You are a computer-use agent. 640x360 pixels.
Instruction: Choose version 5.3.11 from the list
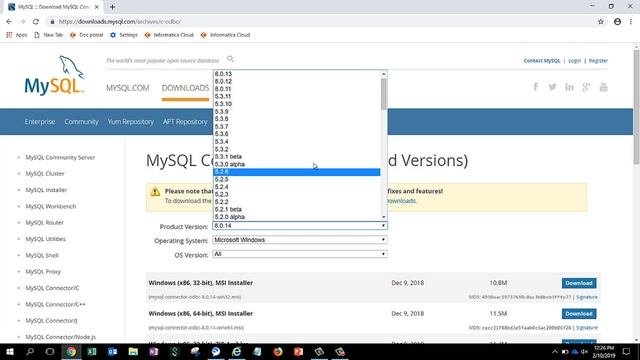point(297,97)
